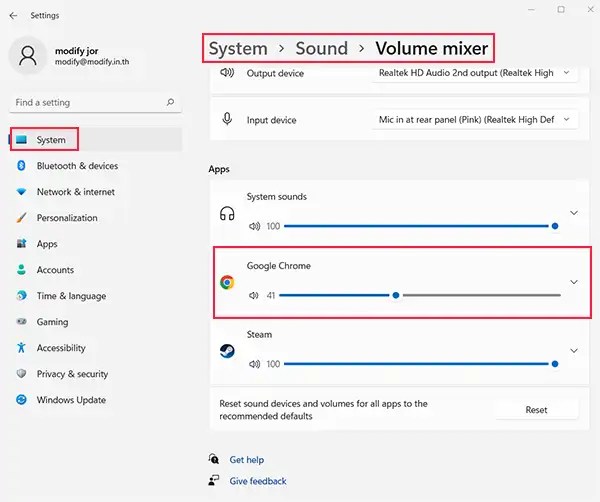600x502 pixels.
Task: Click the Give feedback icon
Action: coord(214,480)
